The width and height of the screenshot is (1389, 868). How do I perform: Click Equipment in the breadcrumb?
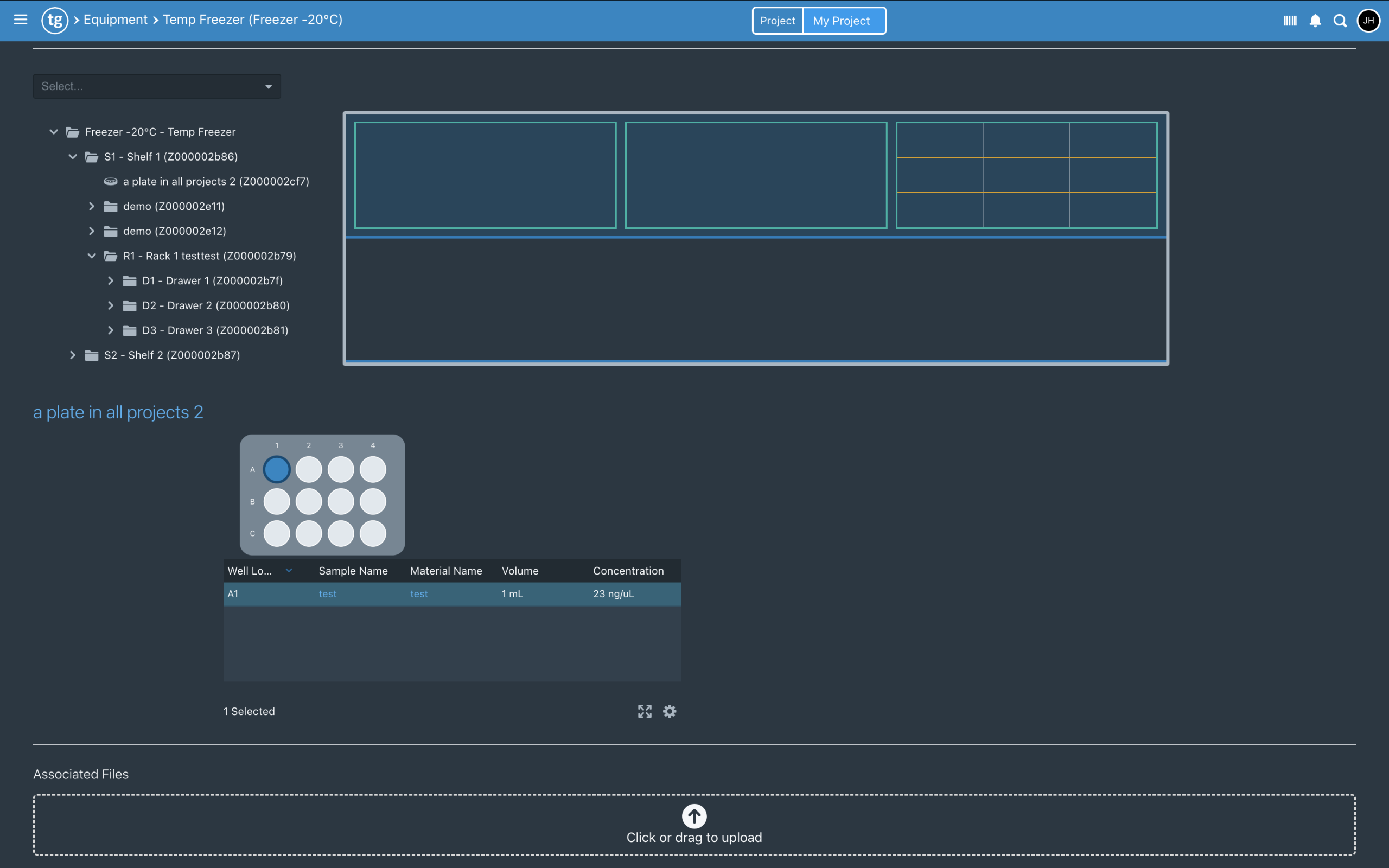click(x=116, y=20)
